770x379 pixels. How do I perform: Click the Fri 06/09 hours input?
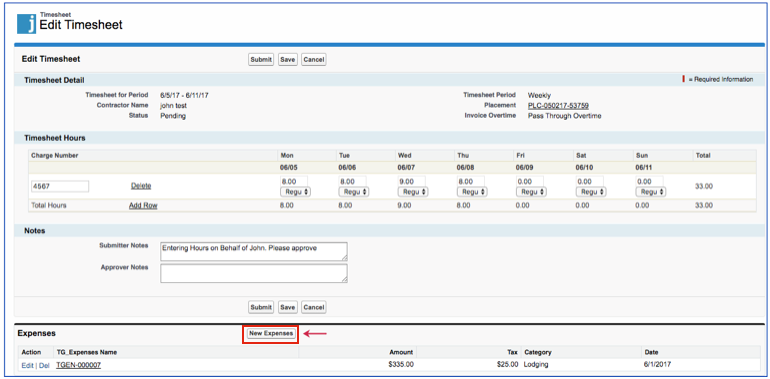(529, 181)
